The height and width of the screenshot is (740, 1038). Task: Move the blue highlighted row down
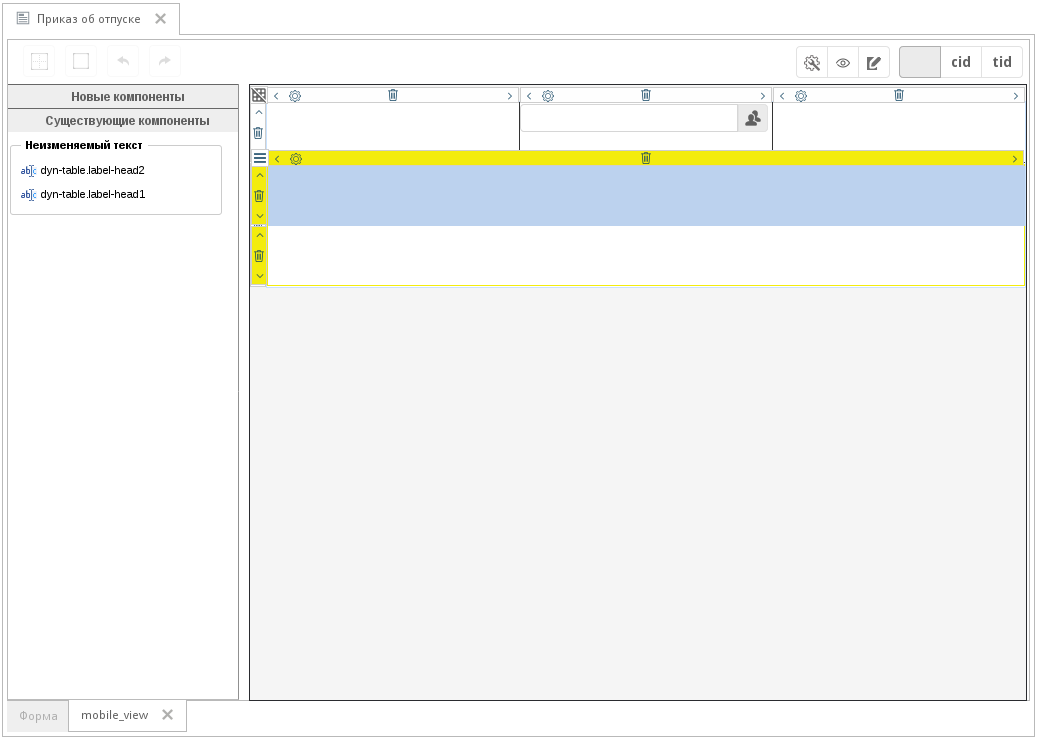(260, 216)
